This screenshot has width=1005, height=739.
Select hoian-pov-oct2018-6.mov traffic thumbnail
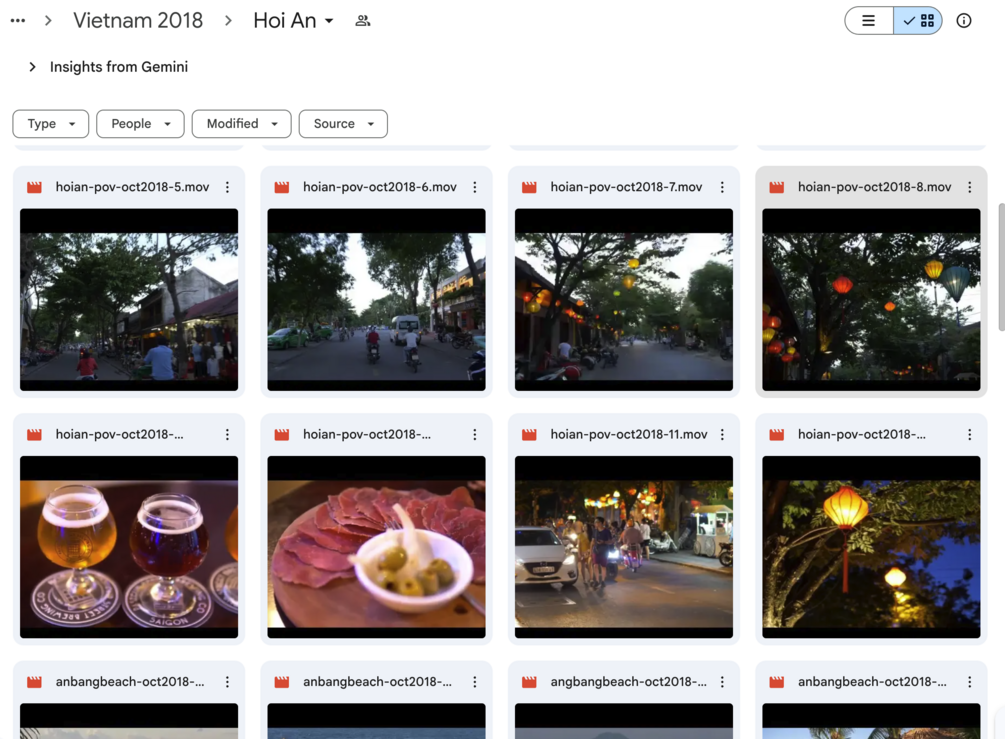coord(376,299)
